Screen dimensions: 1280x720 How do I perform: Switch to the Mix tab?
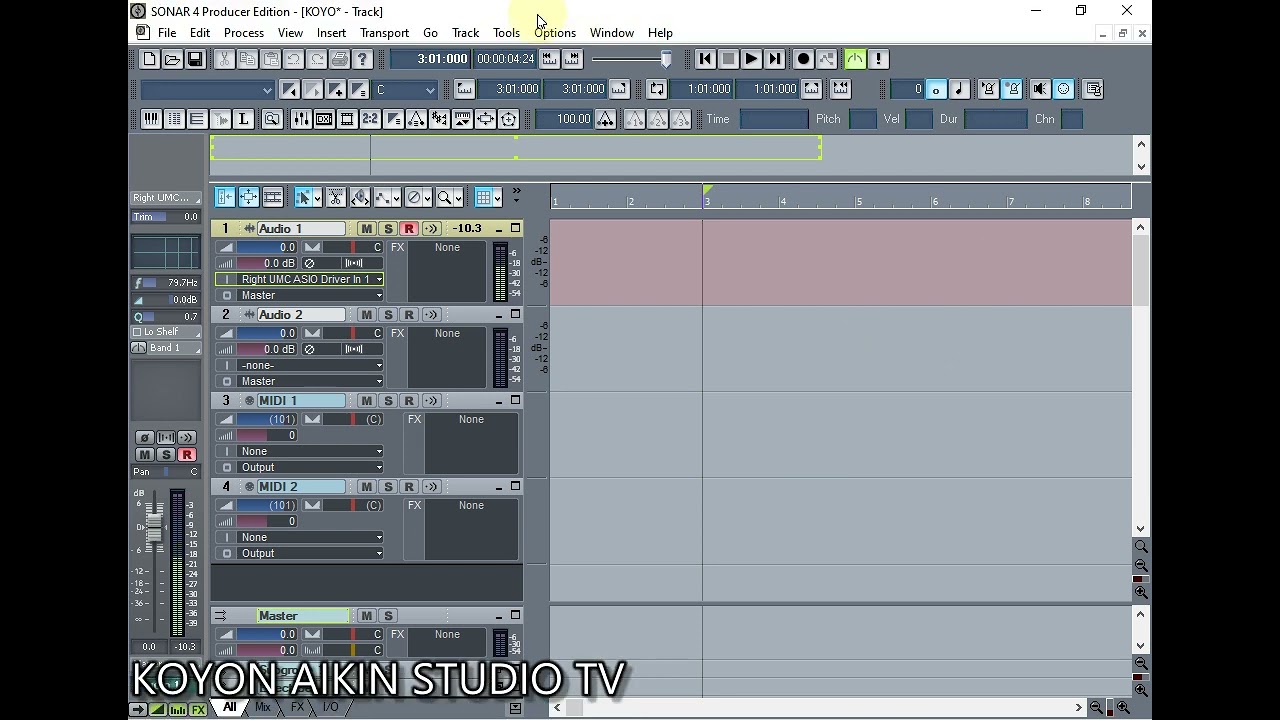(x=263, y=708)
